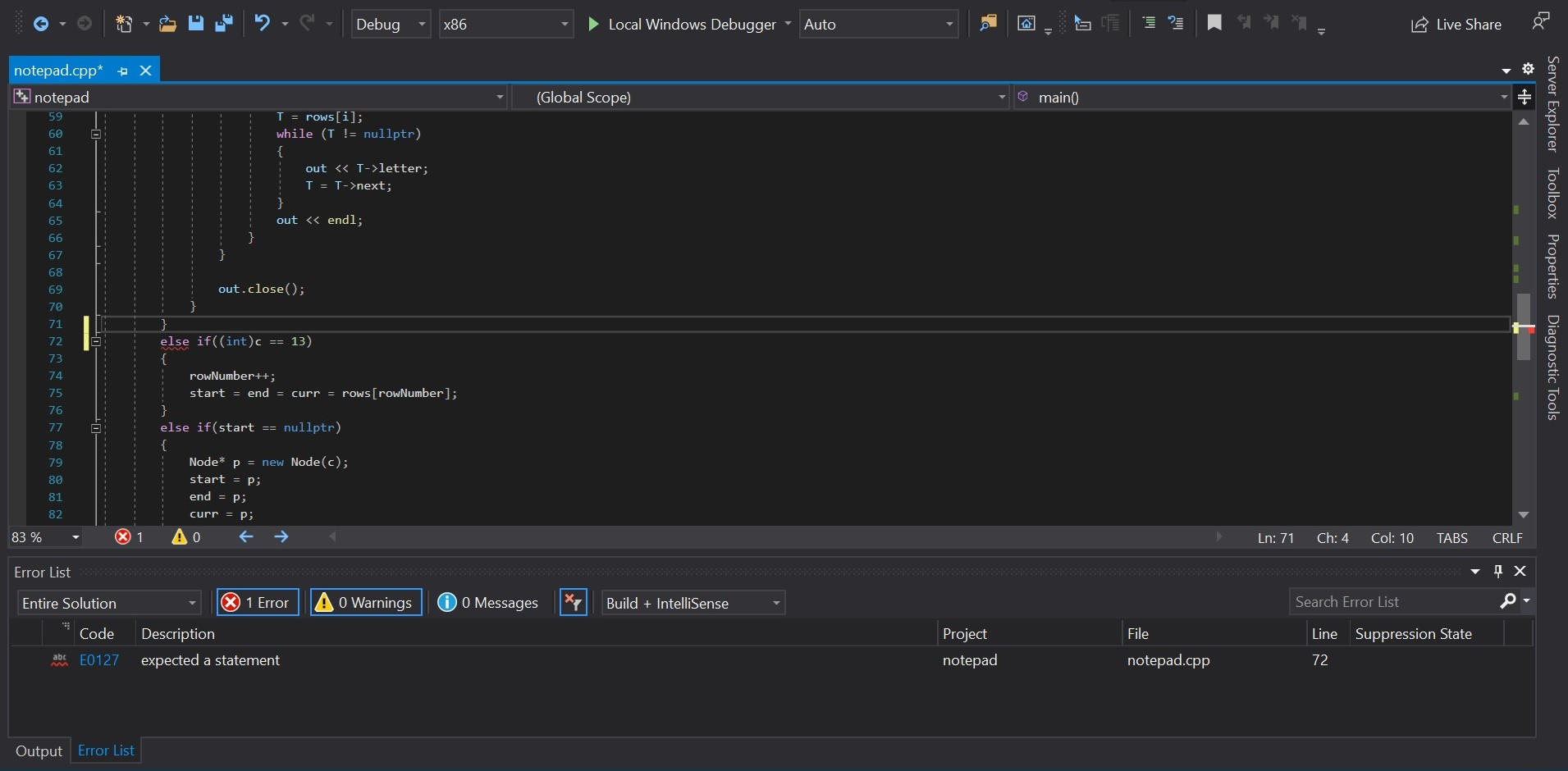Close the notepad.cpp tab
This screenshot has height=771, width=1568.
point(145,71)
